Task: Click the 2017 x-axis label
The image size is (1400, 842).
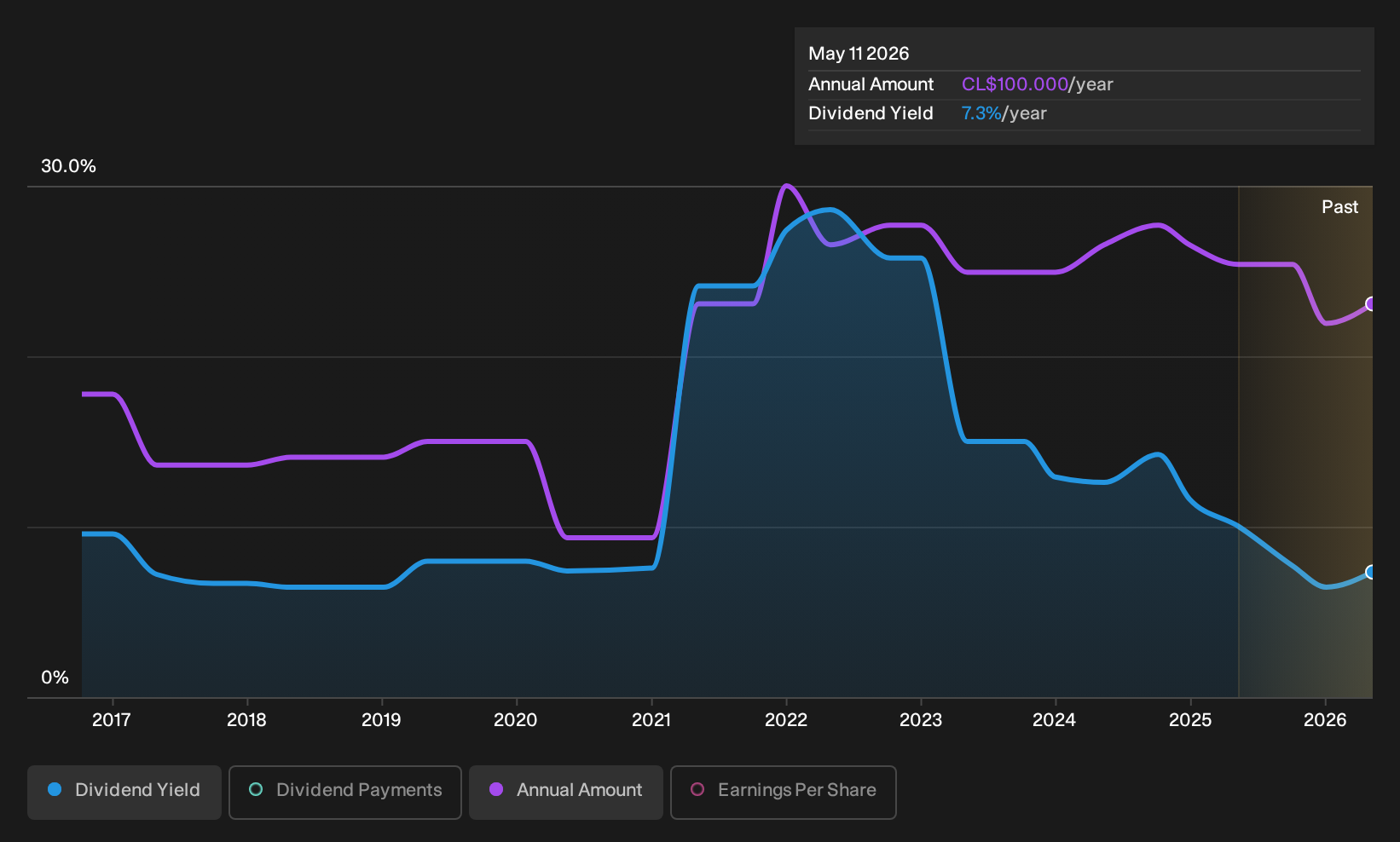Action: tap(112, 720)
